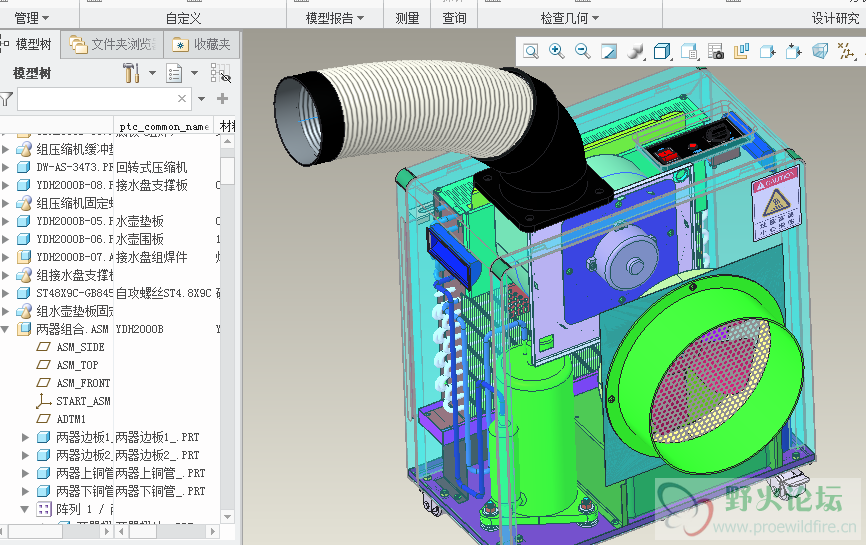The width and height of the screenshot is (866, 545).
Task: Open the view manager camera icon
Action: [x=716, y=51]
